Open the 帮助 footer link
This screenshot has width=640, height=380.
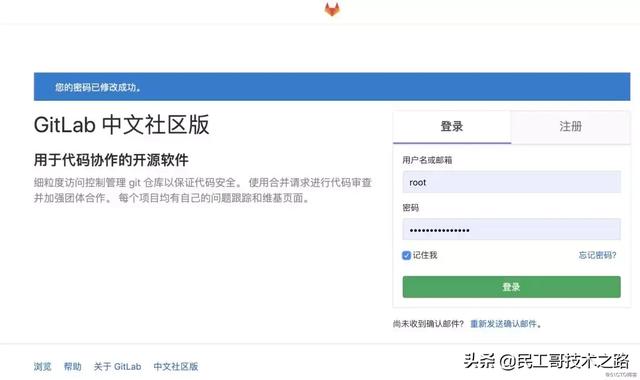[73, 367]
